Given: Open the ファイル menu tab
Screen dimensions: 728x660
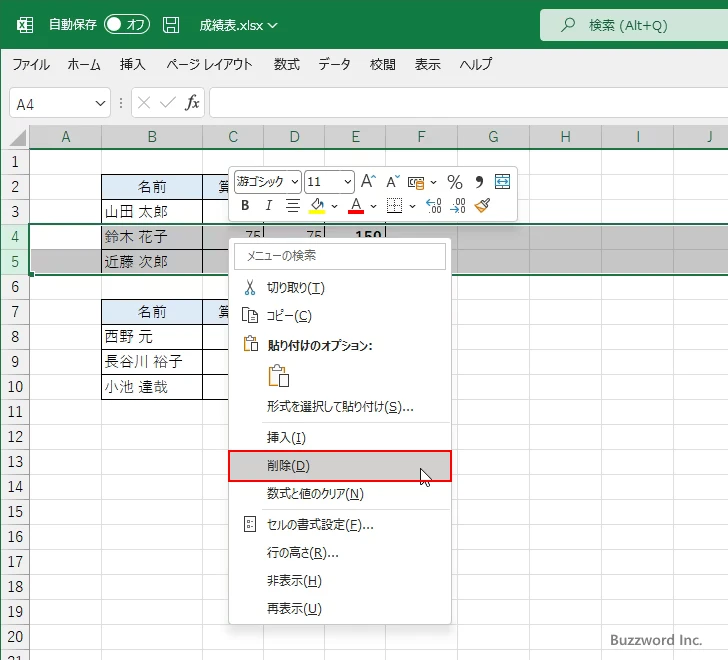Looking at the screenshot, I should tap(31, 64).
